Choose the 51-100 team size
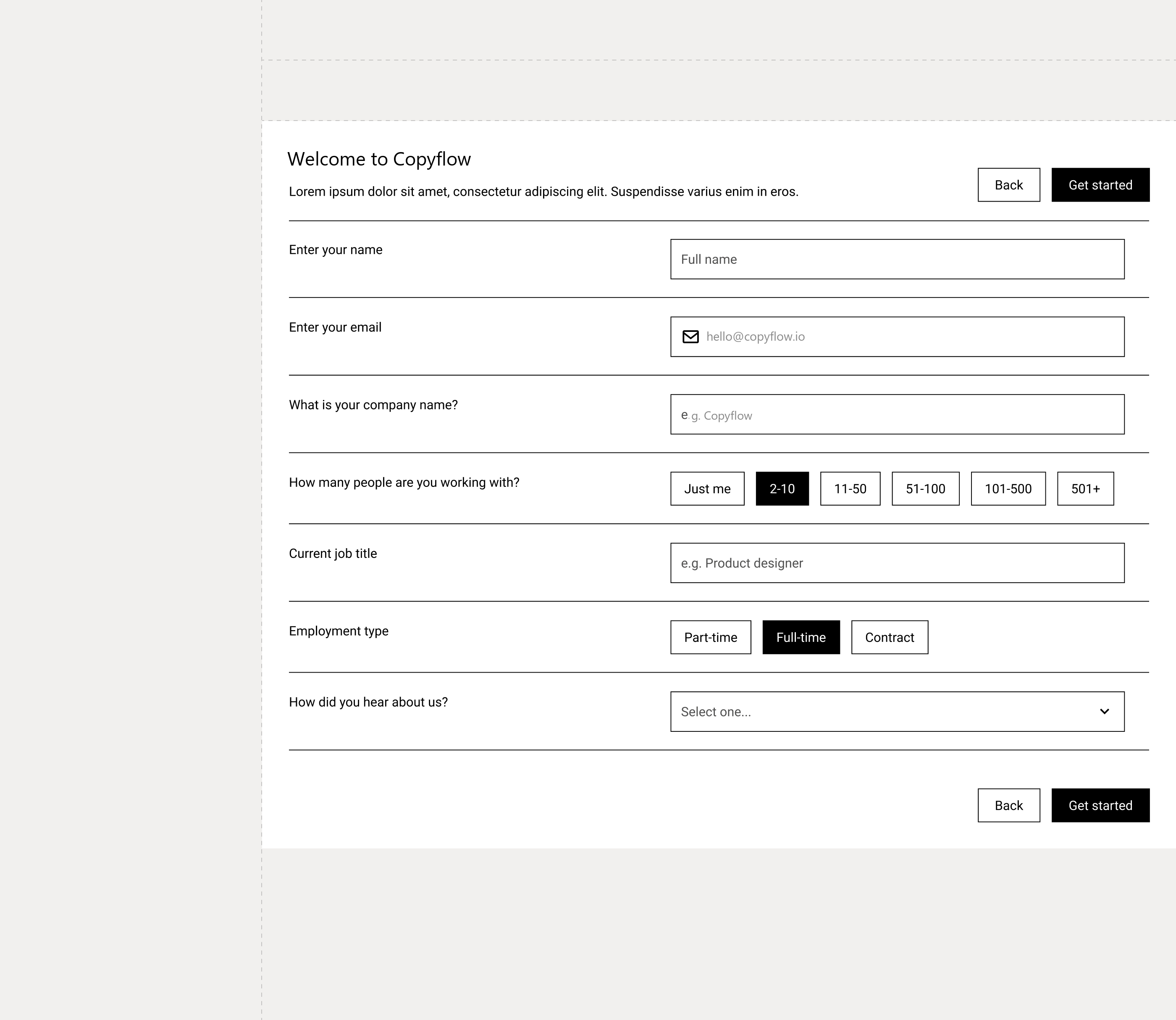Image resolution: width=1176 pixels, height=1020 pixels. (925, 489)
